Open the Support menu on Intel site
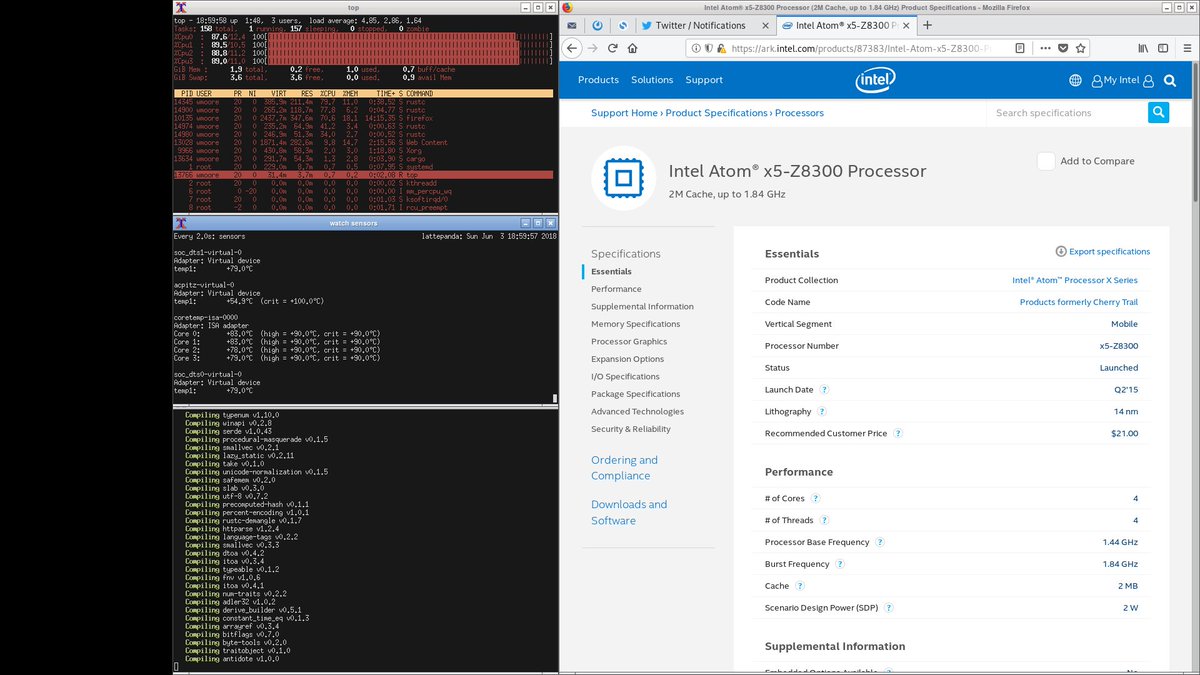 [704, 80]
